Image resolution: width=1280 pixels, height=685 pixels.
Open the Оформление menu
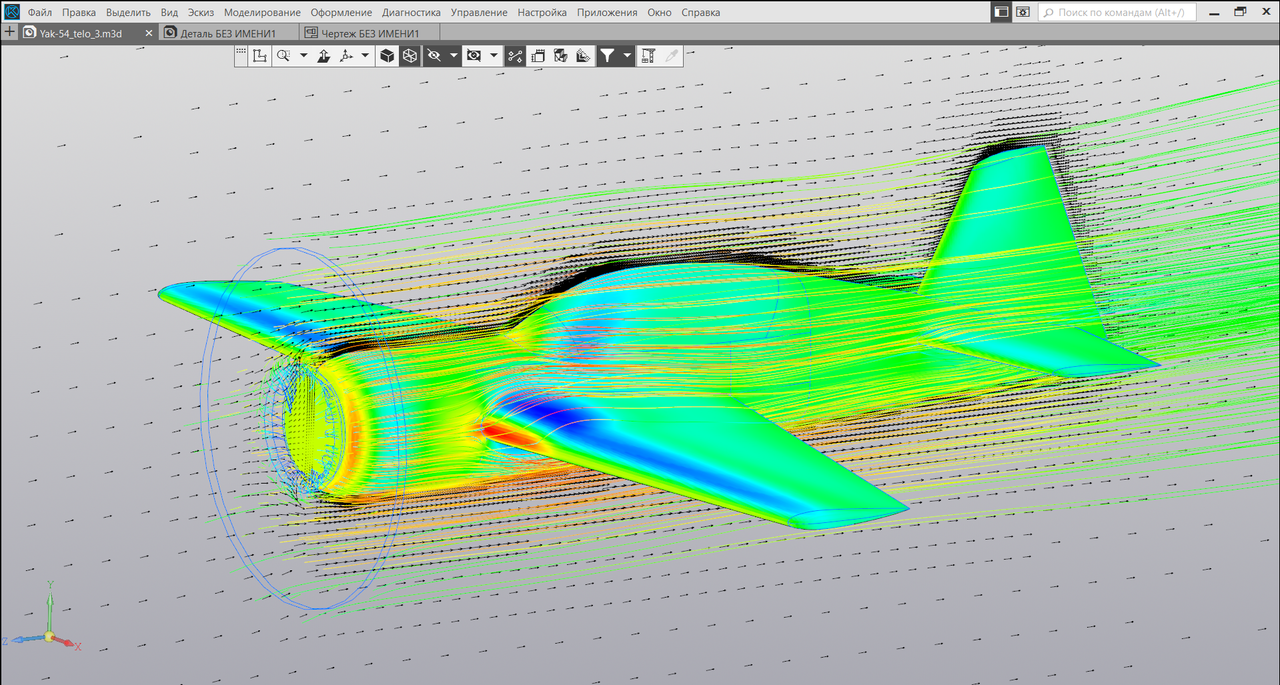341,13
